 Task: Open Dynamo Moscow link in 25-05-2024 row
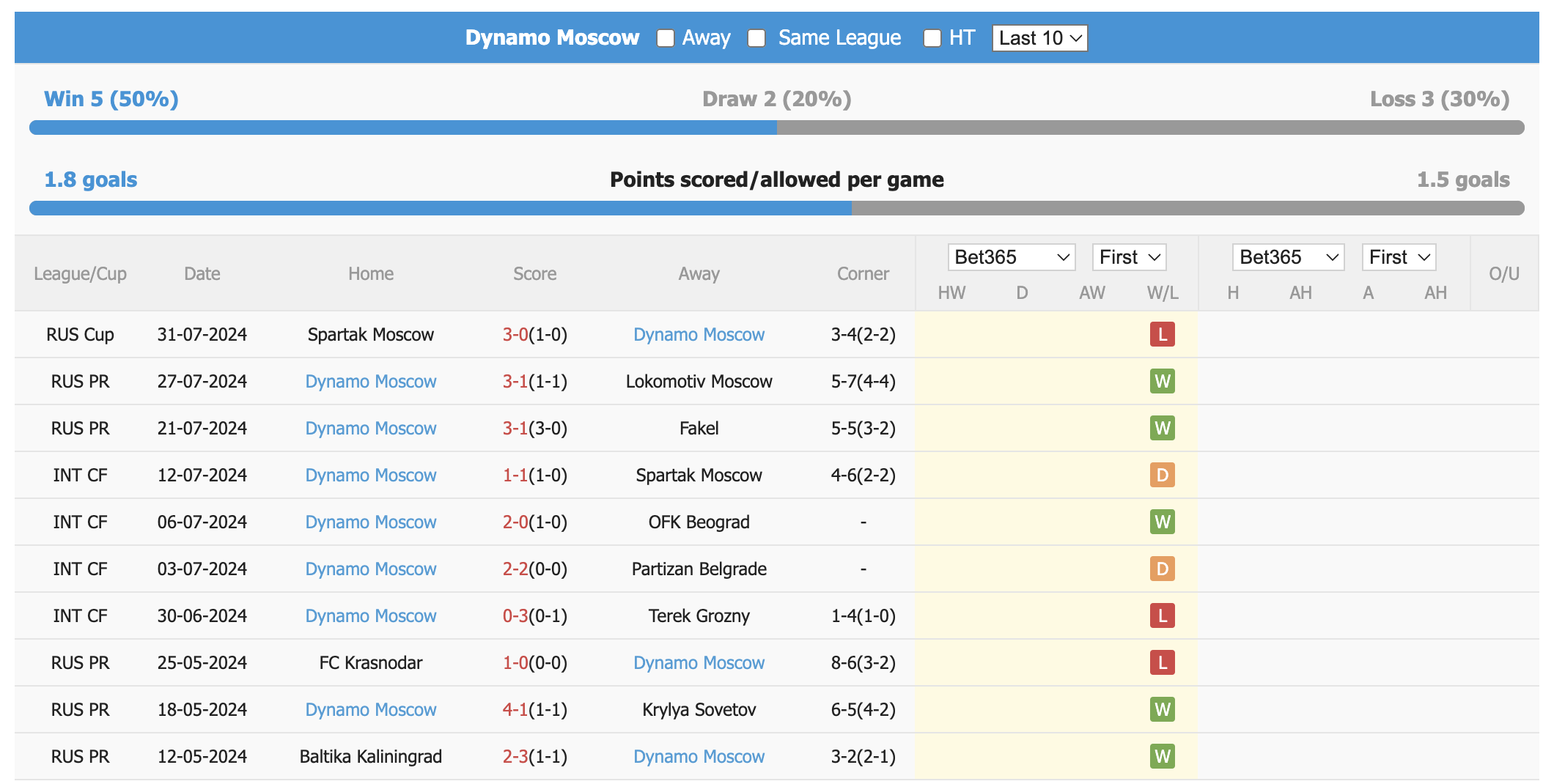[x=699, y=663]
